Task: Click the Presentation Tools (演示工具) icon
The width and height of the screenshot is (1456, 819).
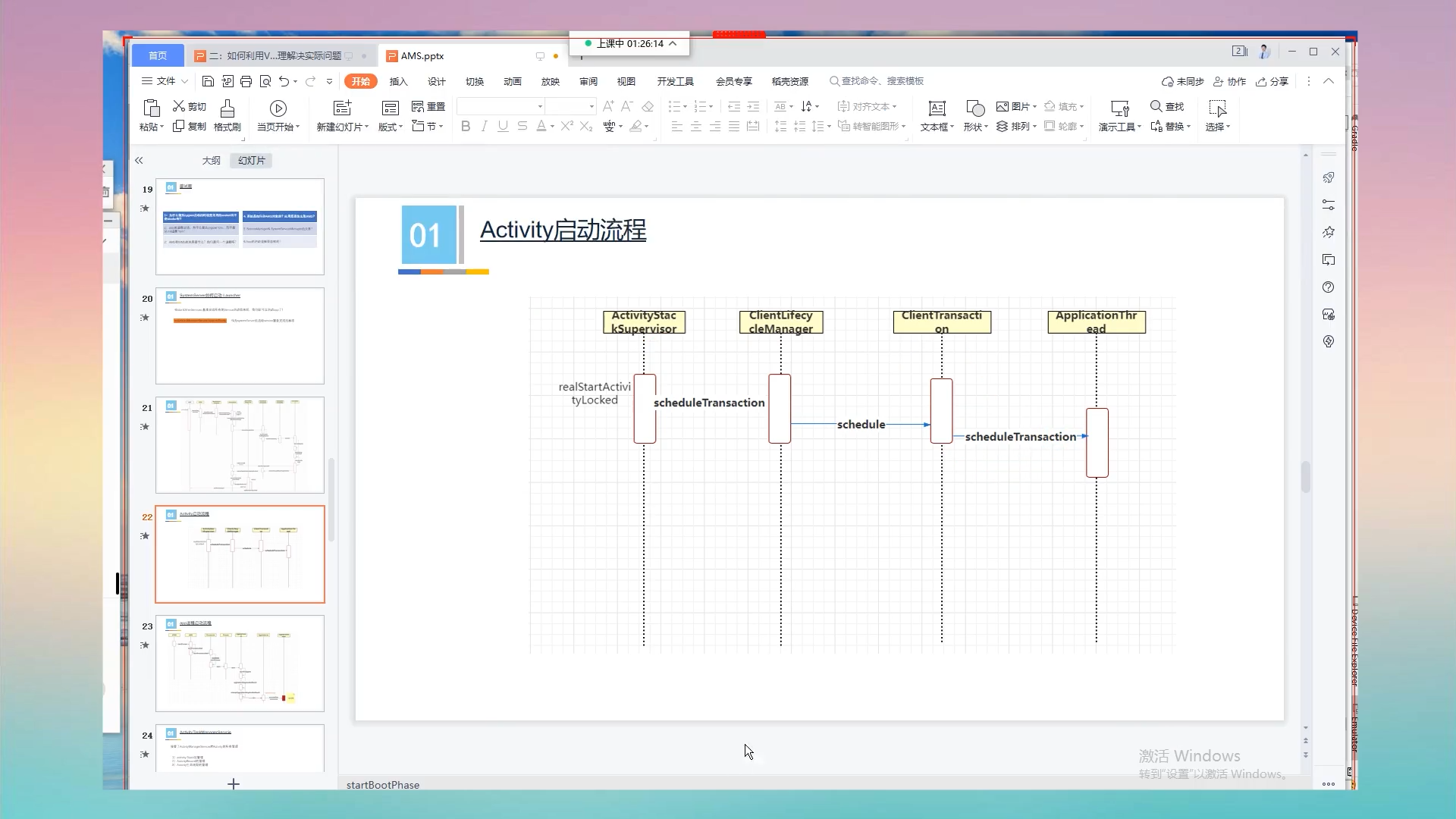Action: click(1119, 108)
